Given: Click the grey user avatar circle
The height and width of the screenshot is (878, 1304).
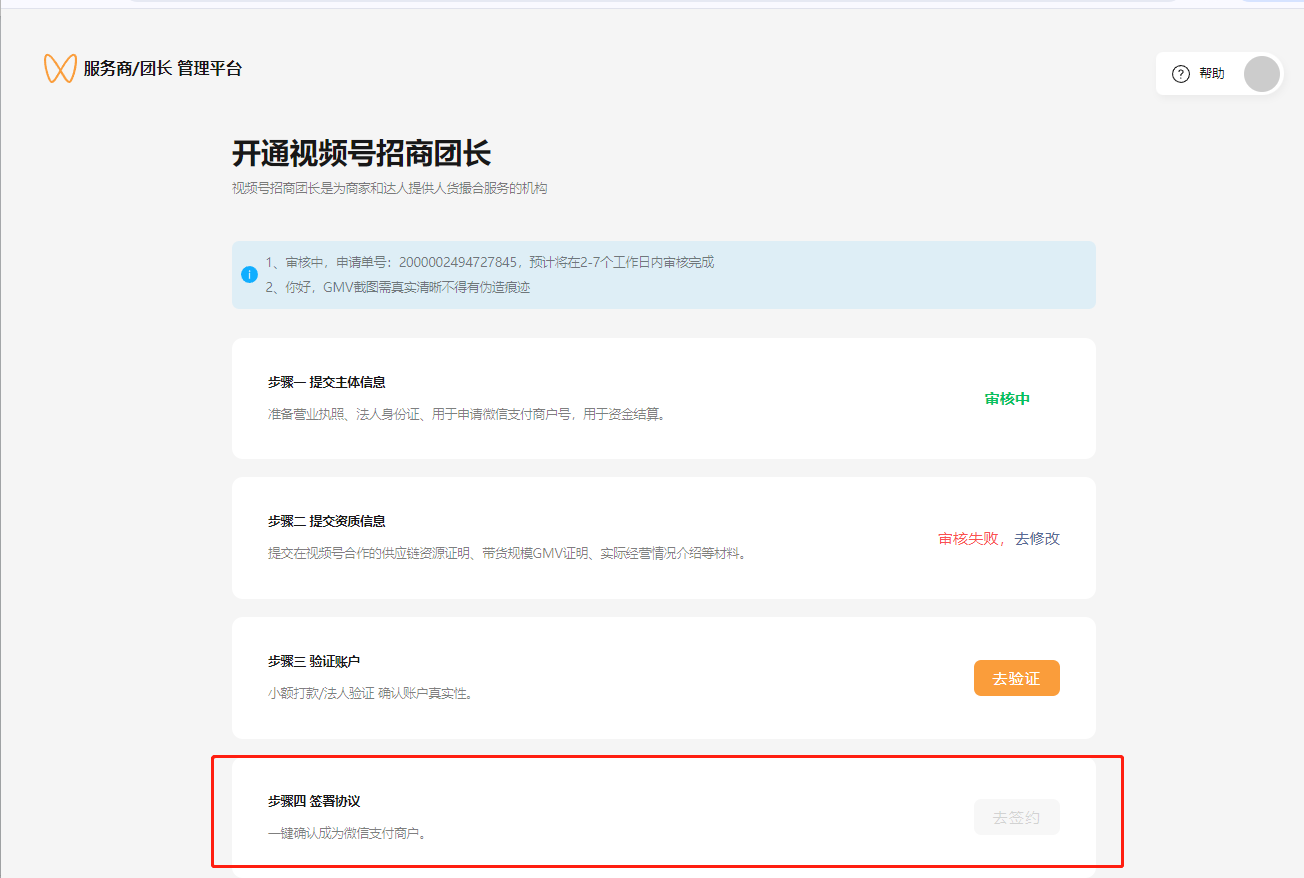Looking at the screenshot, I should point(1262,74).
